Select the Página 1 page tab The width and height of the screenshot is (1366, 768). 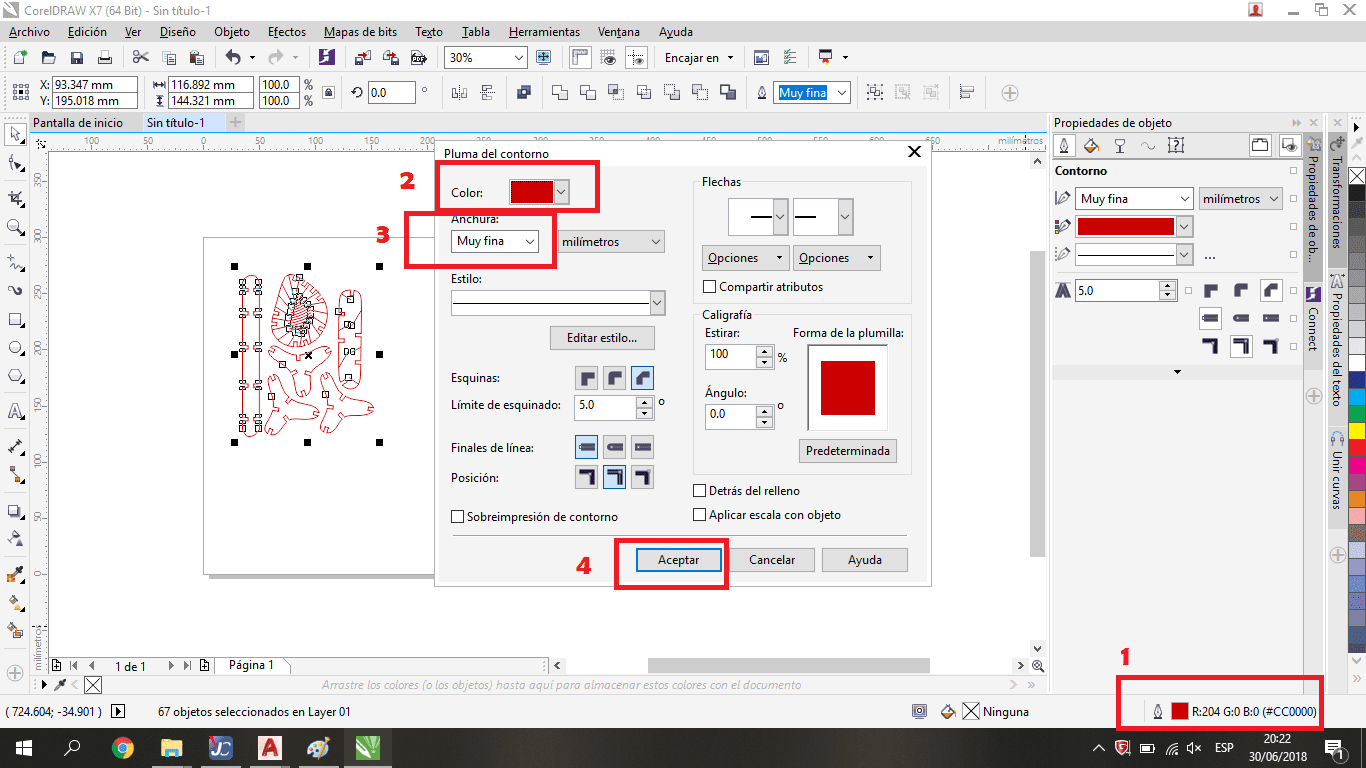point(251,665)
